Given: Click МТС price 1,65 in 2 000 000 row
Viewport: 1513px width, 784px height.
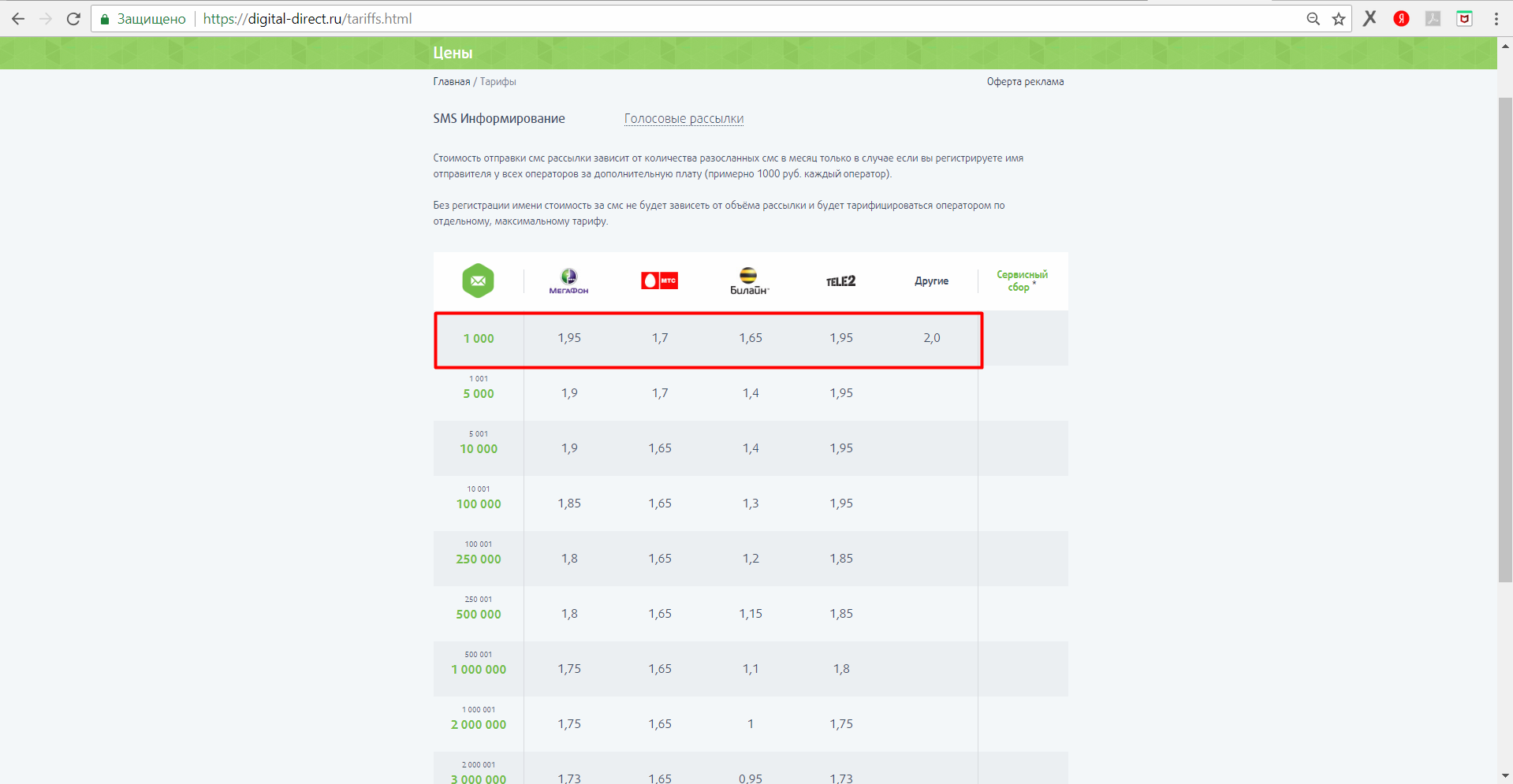Looking at the screenshot, I should tap(660, 724).
